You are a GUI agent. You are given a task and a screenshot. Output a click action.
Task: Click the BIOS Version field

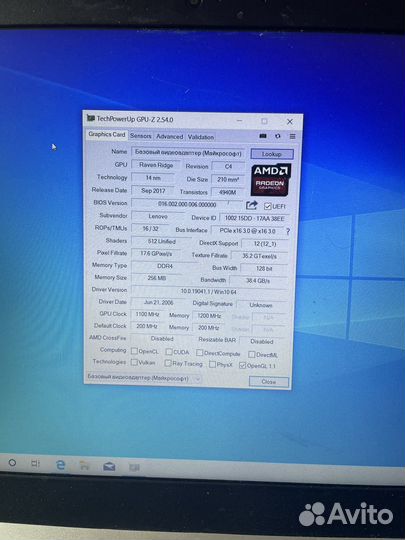(187, 204)
